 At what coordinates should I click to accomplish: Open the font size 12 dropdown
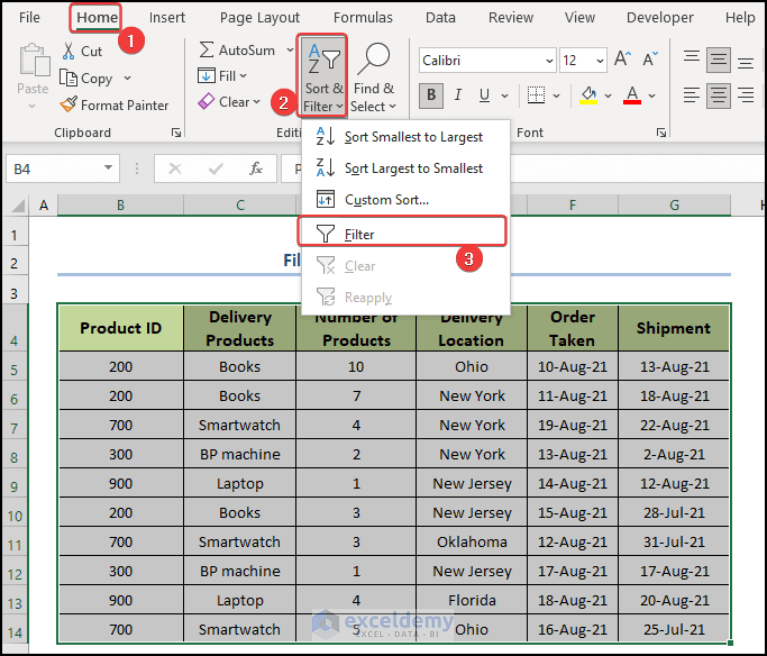tap(600, 61)
